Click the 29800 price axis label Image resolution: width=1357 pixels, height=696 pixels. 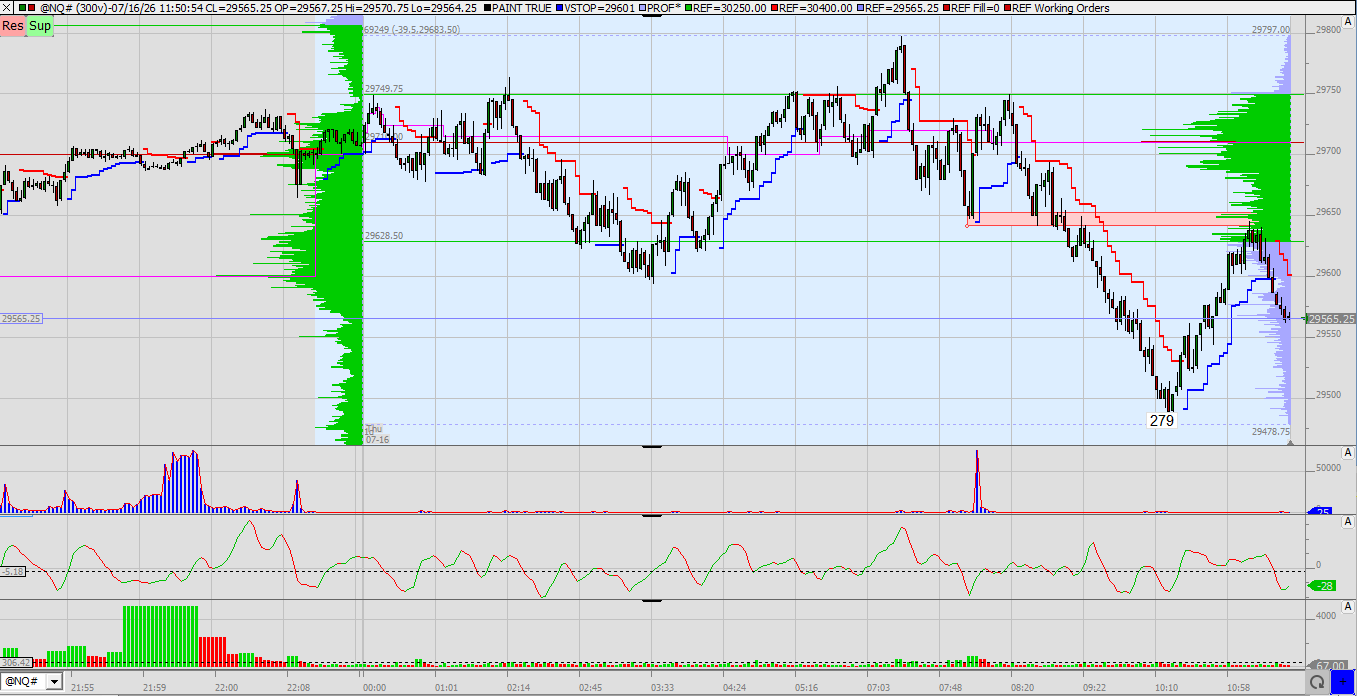1329,30
